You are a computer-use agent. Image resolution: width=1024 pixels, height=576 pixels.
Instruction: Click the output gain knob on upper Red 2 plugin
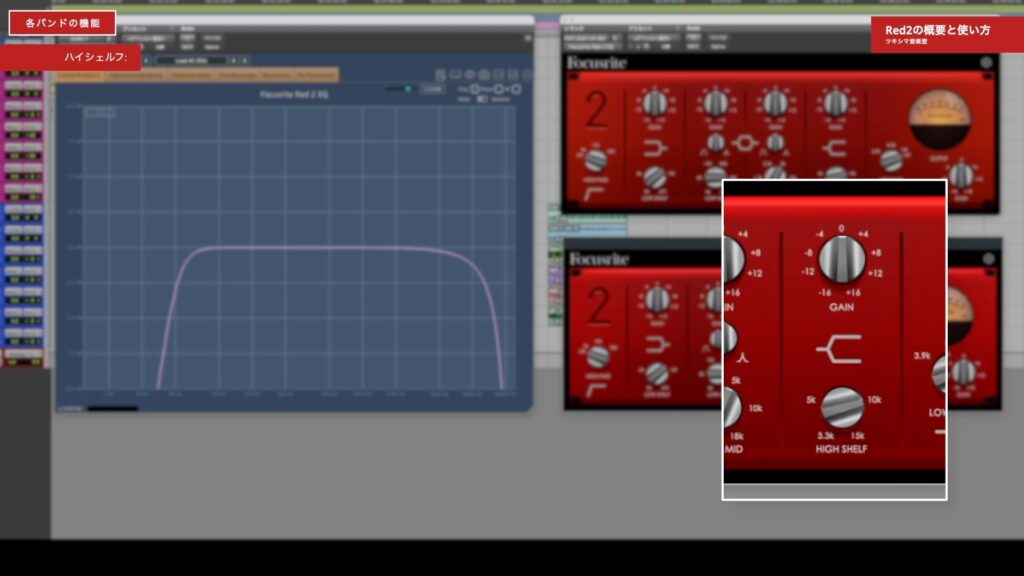coord(961,176)
